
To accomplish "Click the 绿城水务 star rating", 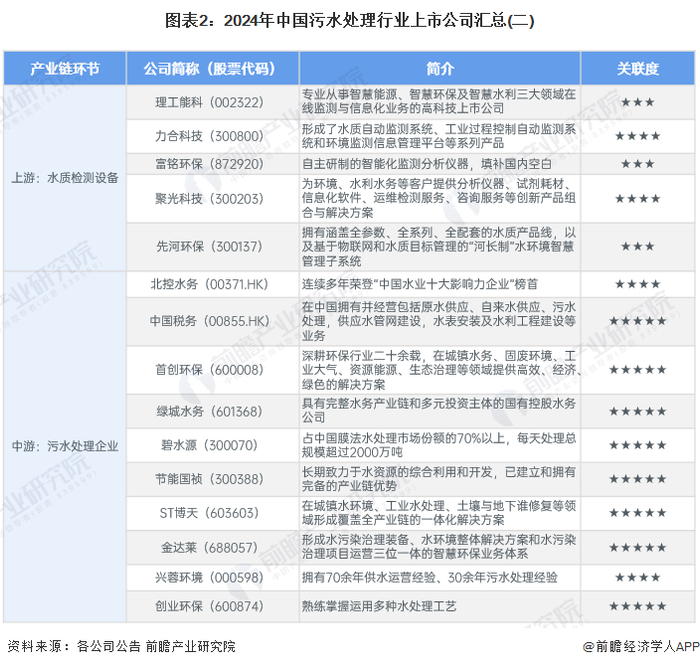I will coord(638,411).
